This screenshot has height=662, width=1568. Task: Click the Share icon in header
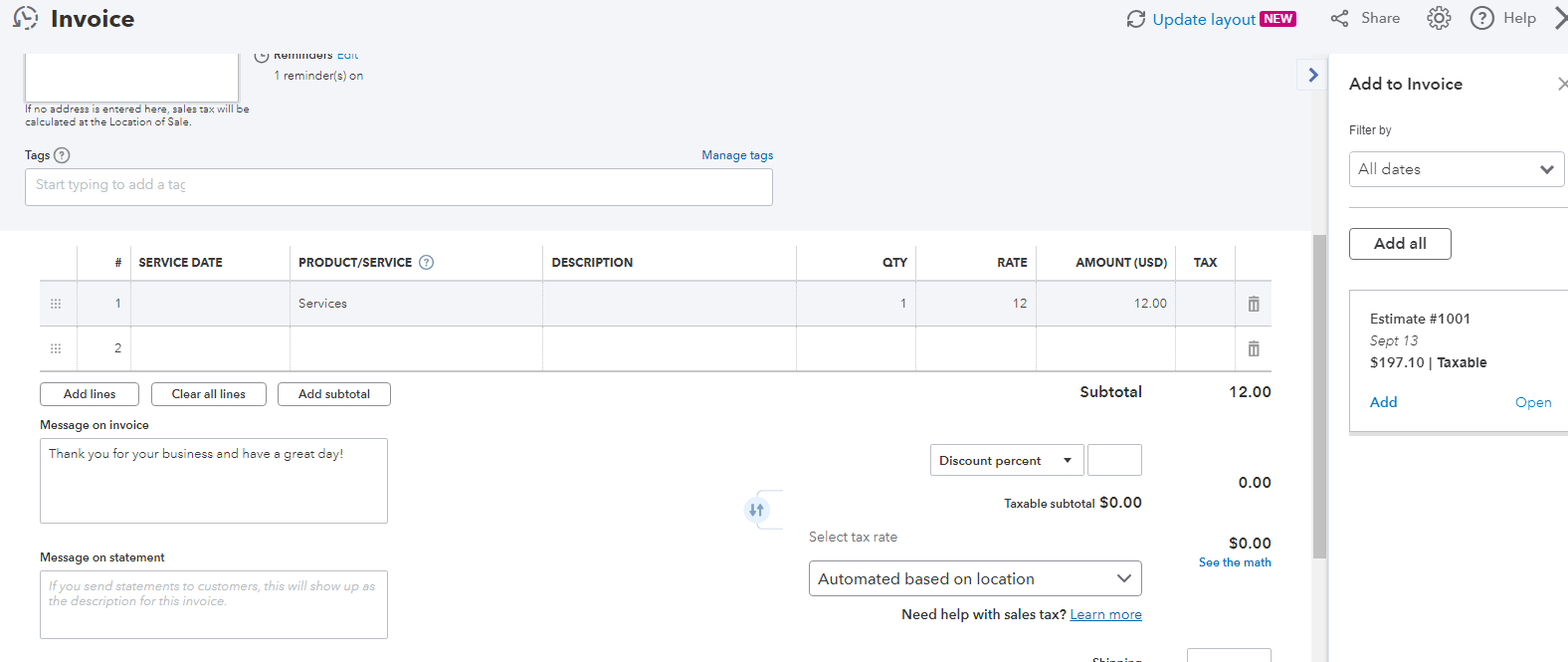click(x=1340, y=18)
